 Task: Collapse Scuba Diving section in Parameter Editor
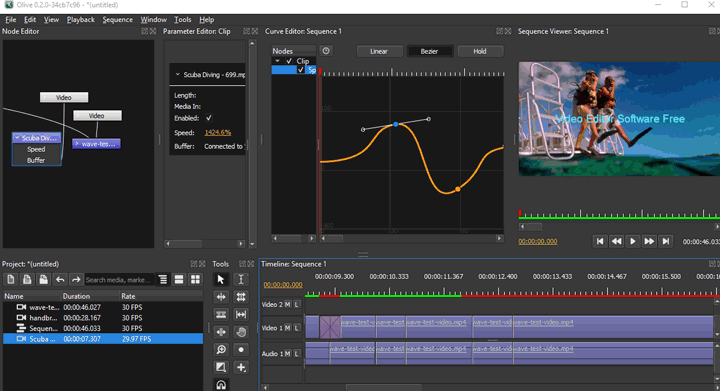click(x=178, y=74)
